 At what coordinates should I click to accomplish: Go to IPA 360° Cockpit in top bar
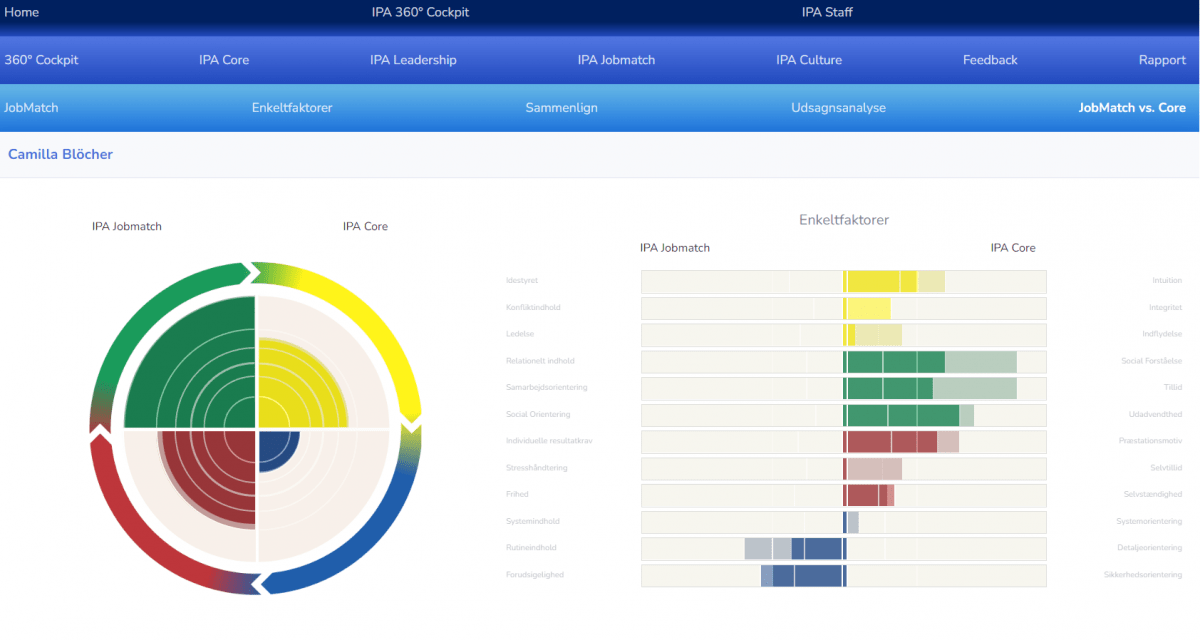tap(420, 12)
